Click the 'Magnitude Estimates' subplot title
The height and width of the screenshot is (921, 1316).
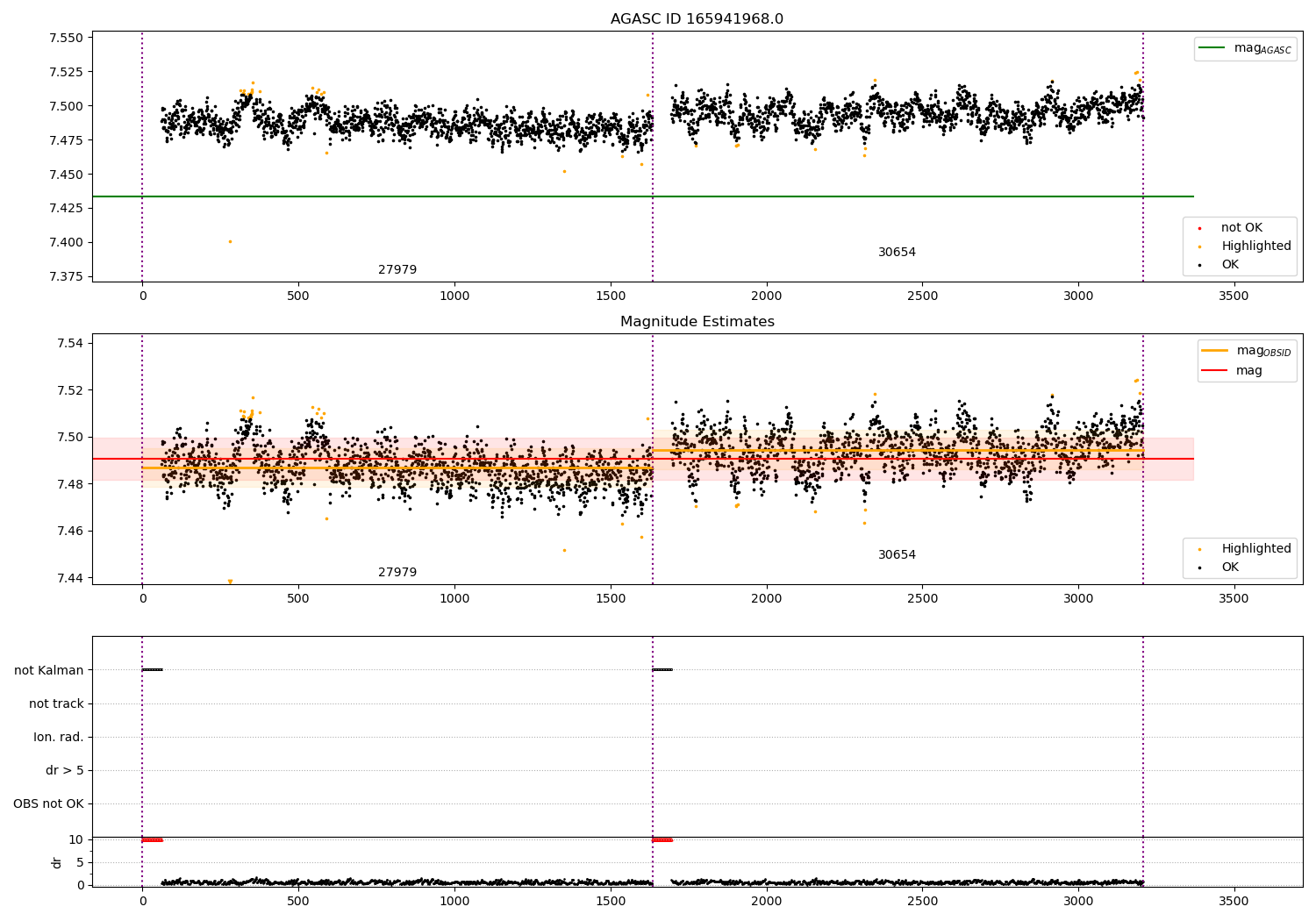(x=697, y=322)
